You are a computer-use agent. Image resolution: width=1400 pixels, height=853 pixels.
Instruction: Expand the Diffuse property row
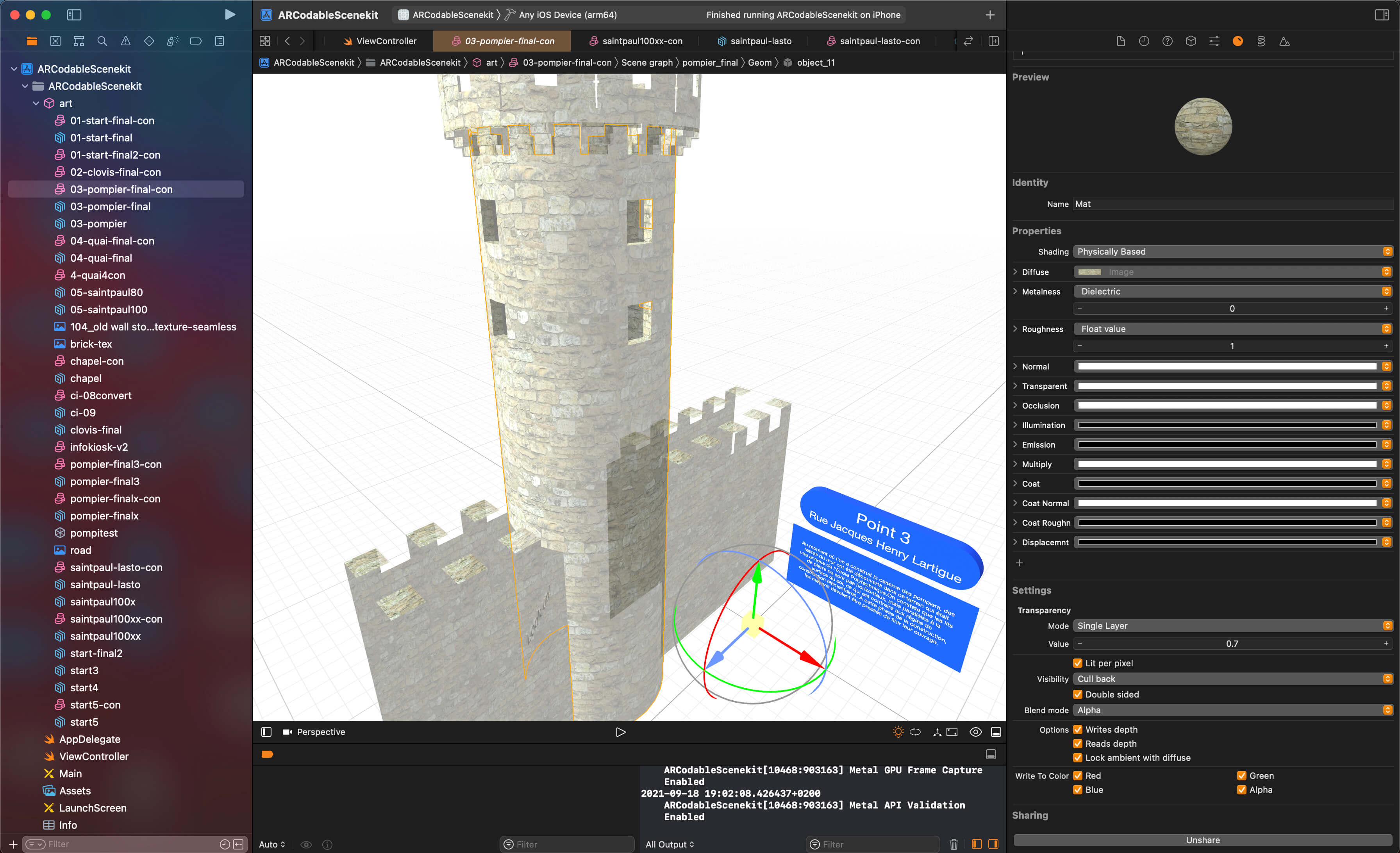1016,271
